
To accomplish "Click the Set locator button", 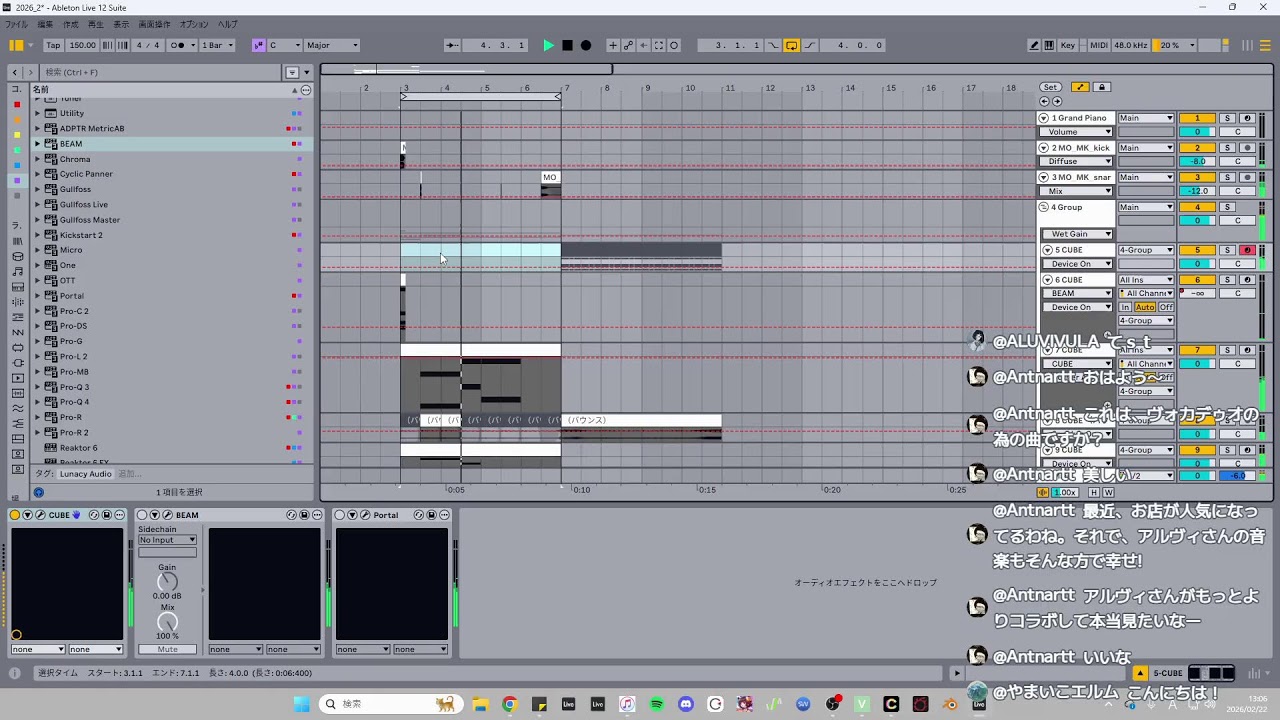I will 1050,87.
